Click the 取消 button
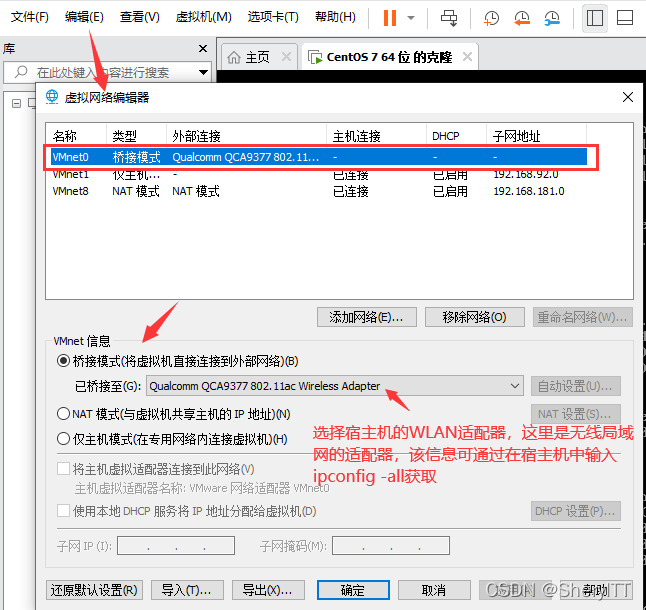This screenshot has width=646, height=610. click(x=434, y=590)
